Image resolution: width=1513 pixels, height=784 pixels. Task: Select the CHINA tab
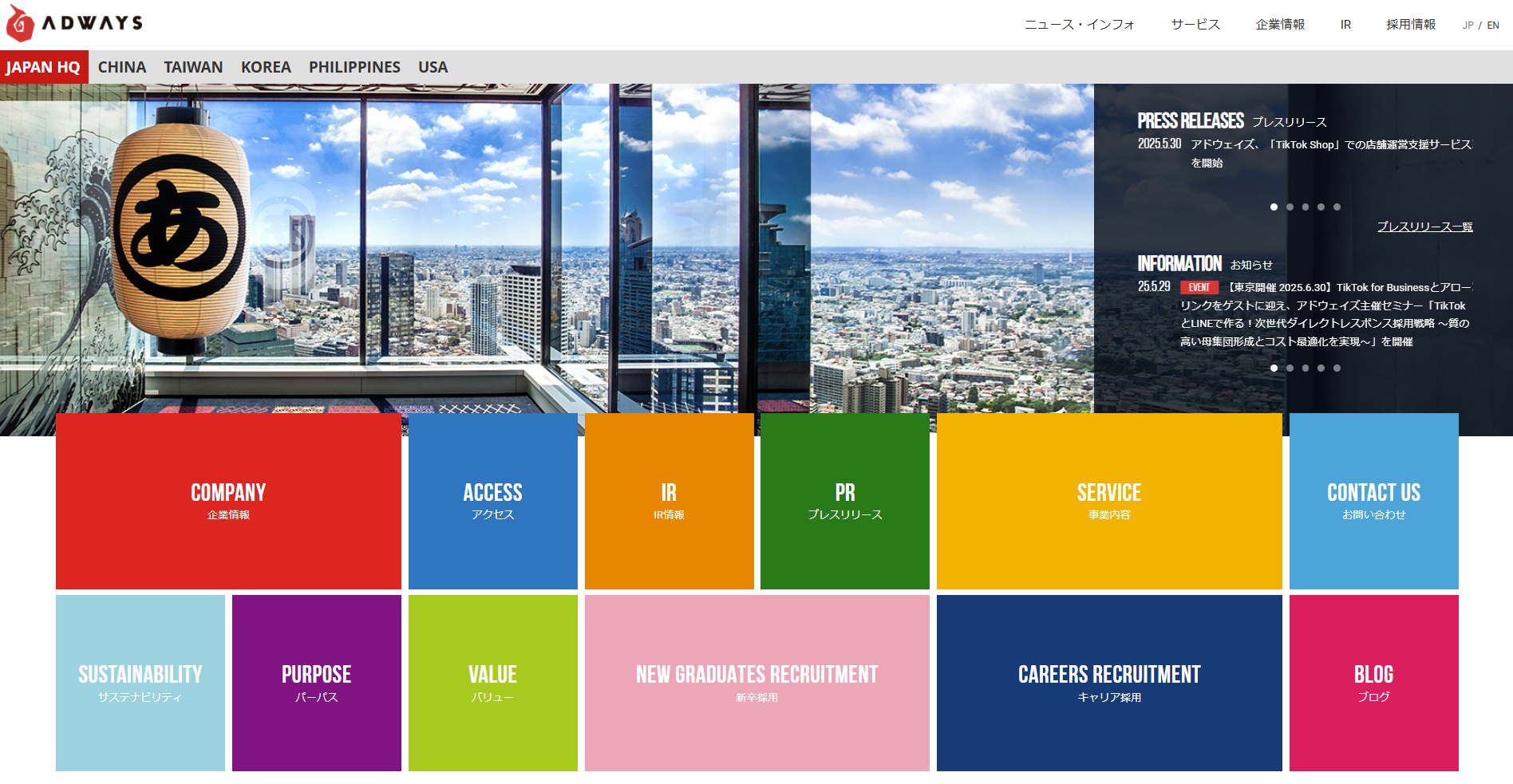point(122,67)
